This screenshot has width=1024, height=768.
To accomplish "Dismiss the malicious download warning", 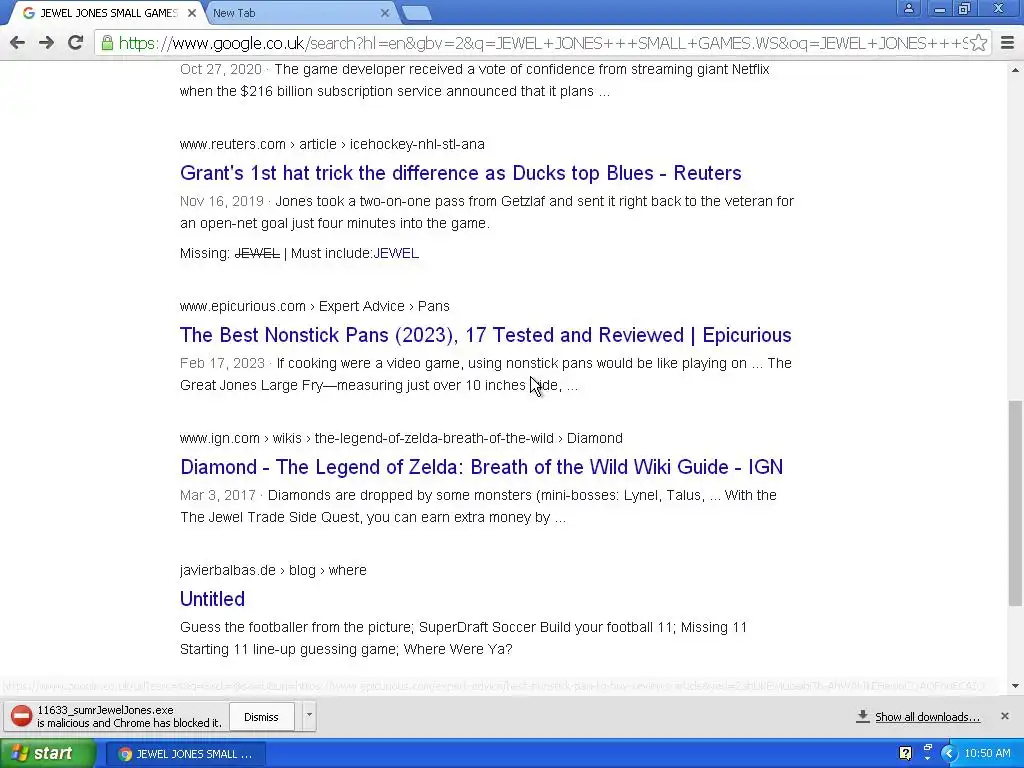I will tap(261, 717).
